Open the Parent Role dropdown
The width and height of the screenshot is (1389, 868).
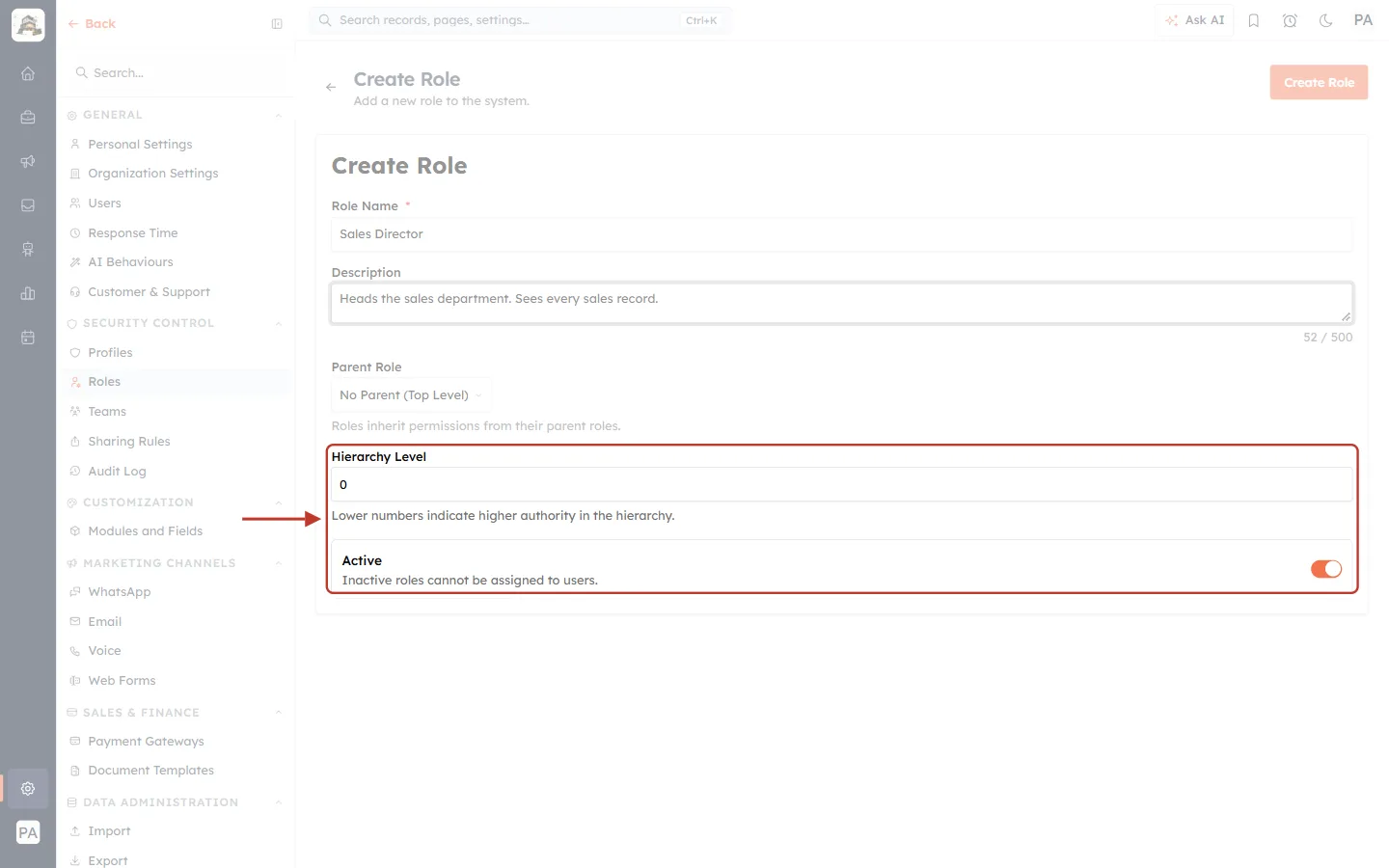coord(411,395)
